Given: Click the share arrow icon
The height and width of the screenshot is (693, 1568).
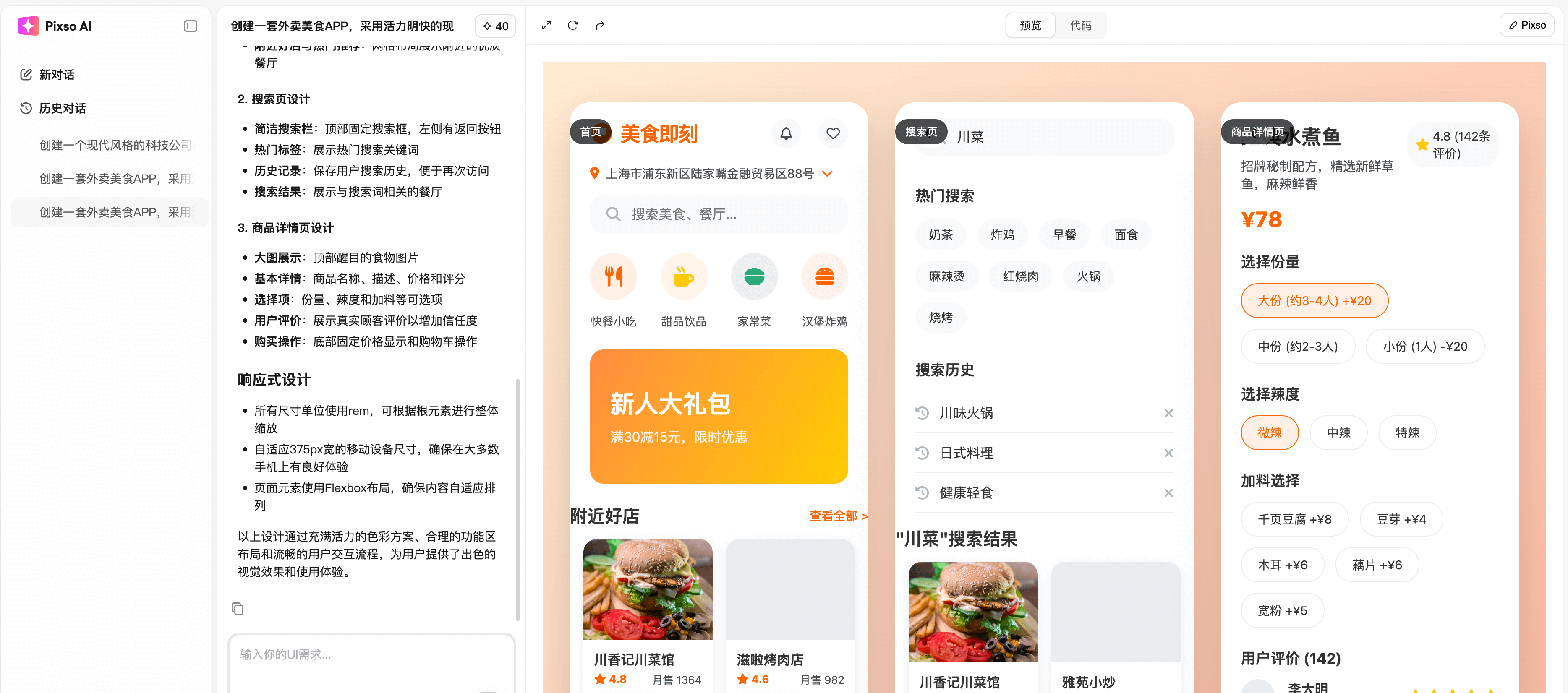Looking at the screenshot, I should click(600, 26).
